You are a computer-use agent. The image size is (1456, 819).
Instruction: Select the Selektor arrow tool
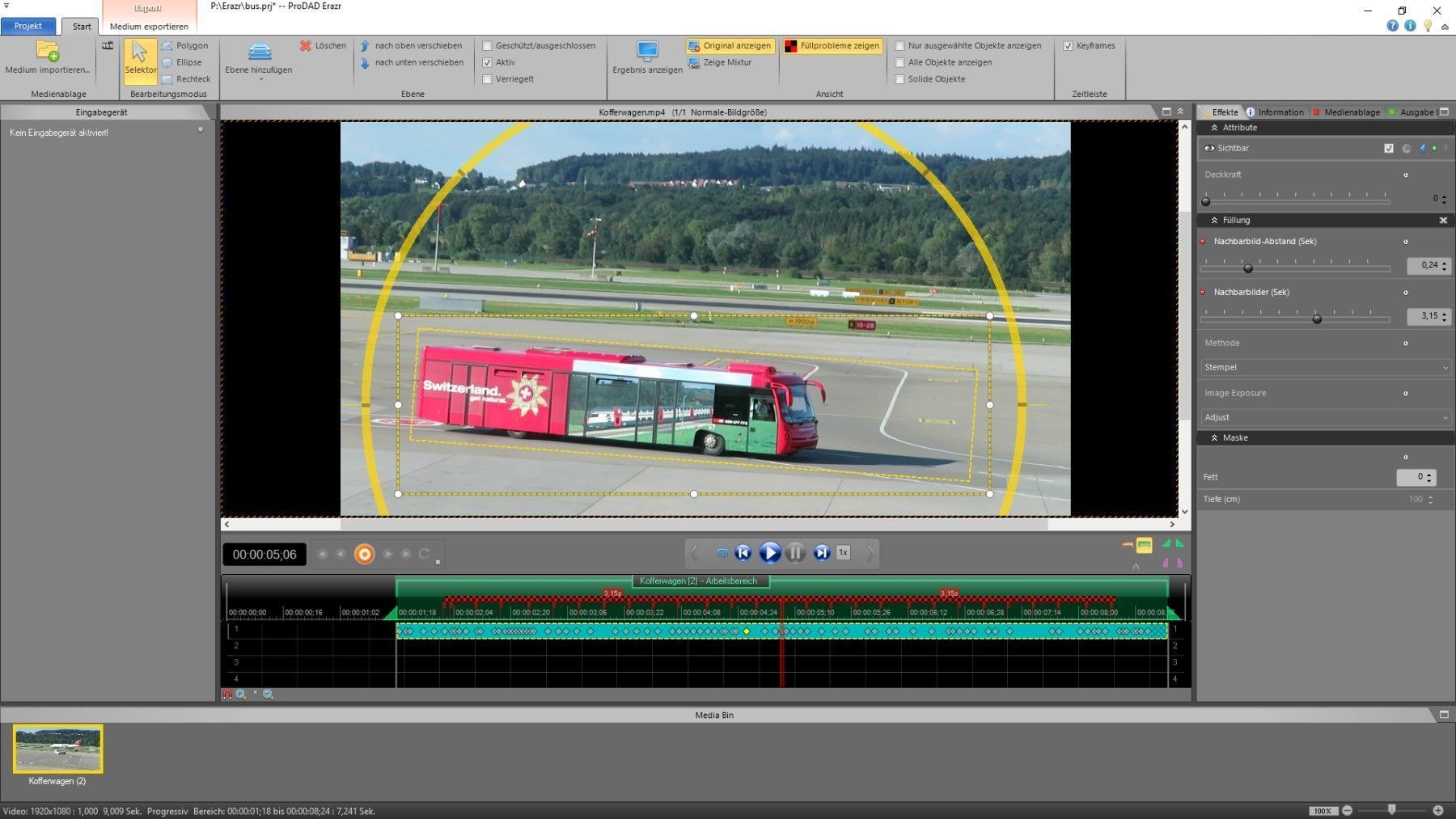pos(140,57)
